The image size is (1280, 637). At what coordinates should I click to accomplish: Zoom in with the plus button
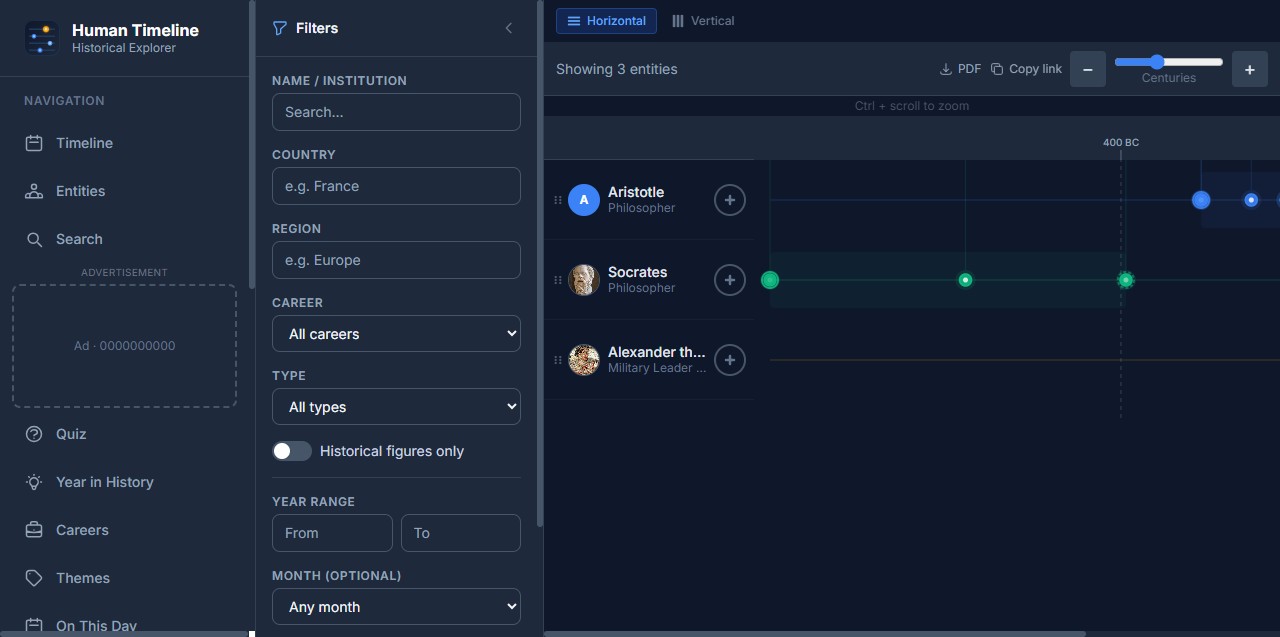tap(1250, 69)
